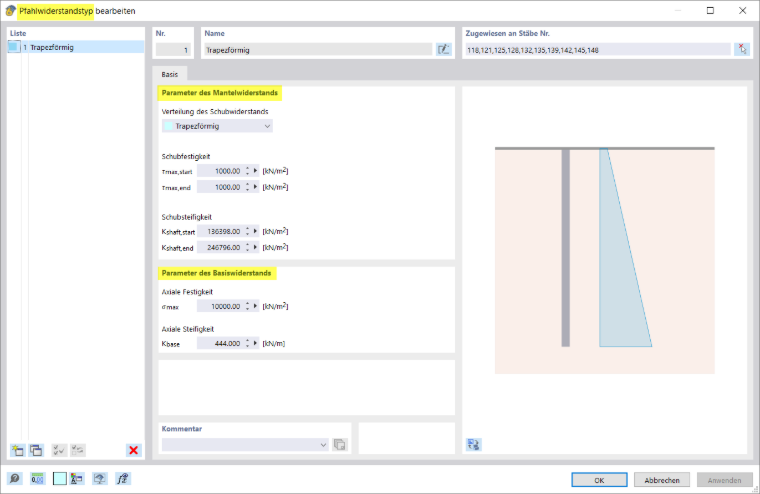Click the units 0.00 icon at bottom
Image resolution: width=760 pixels, height=494 pixels.
tap(37, 479)
